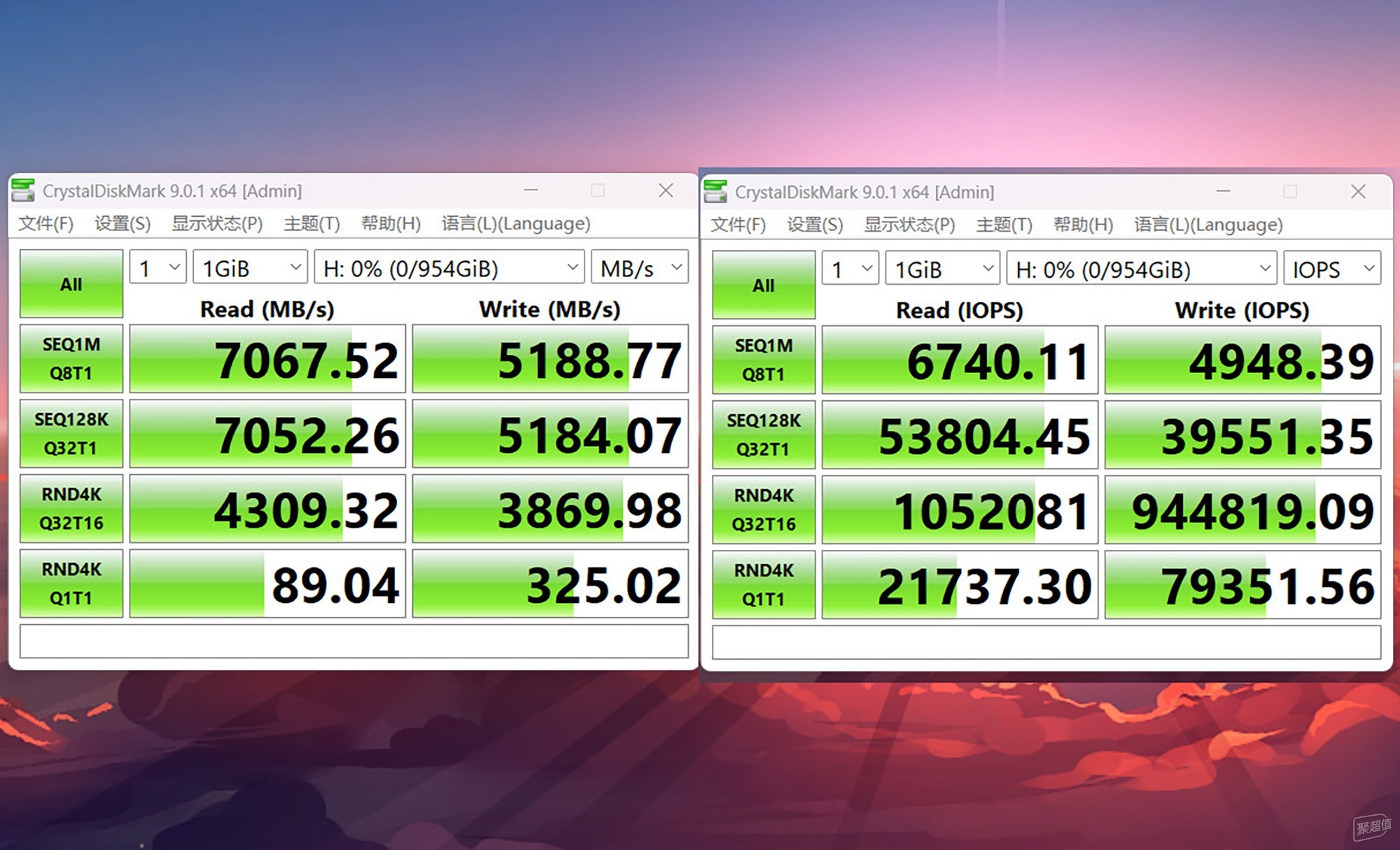
Task: Open 帮助(H) menu in left window
Action: click(391, 224)
